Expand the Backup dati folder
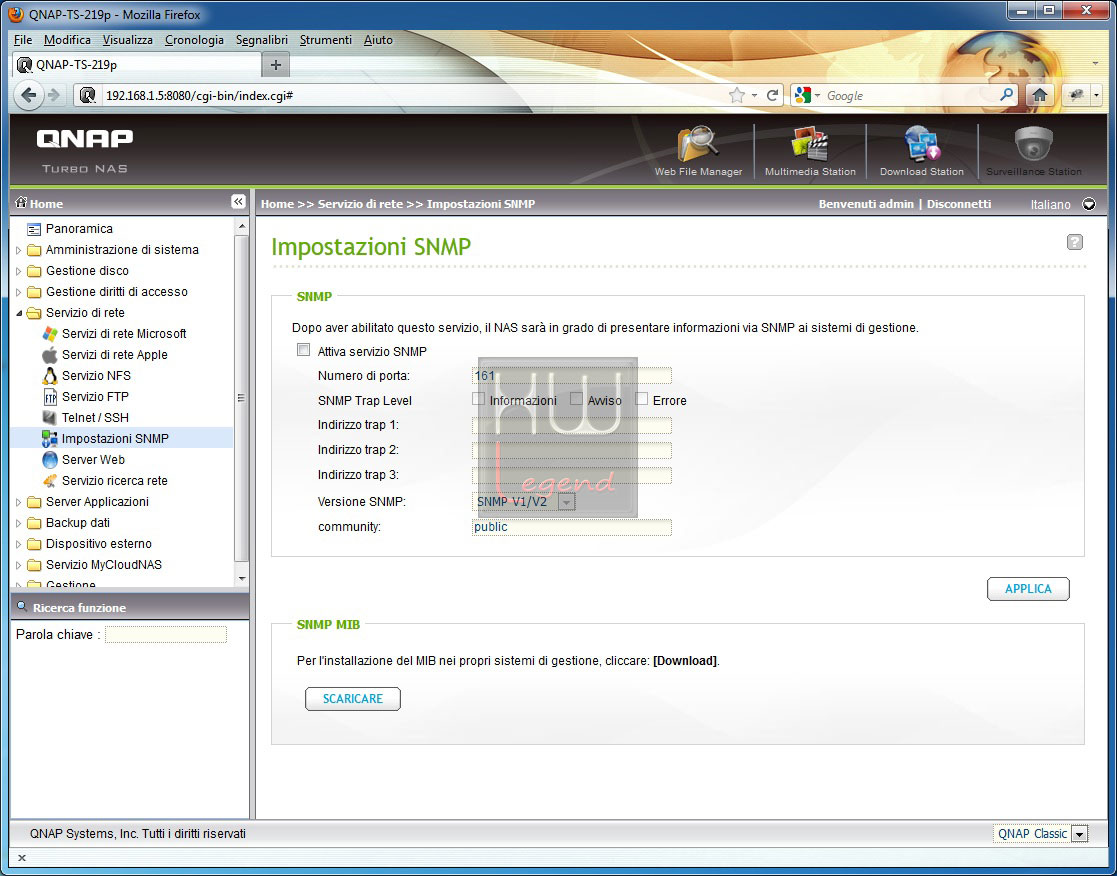Viewport: 1117px width, 876px height. point(19,523)
